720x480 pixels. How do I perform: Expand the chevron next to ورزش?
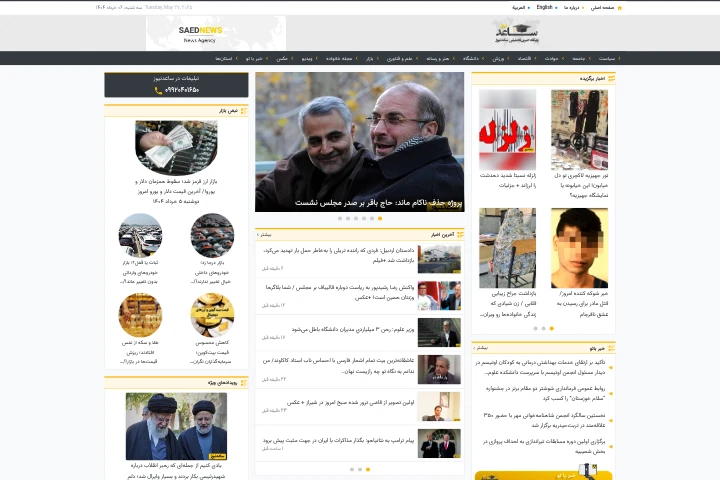pyautogui.click(x=508, y=58)
